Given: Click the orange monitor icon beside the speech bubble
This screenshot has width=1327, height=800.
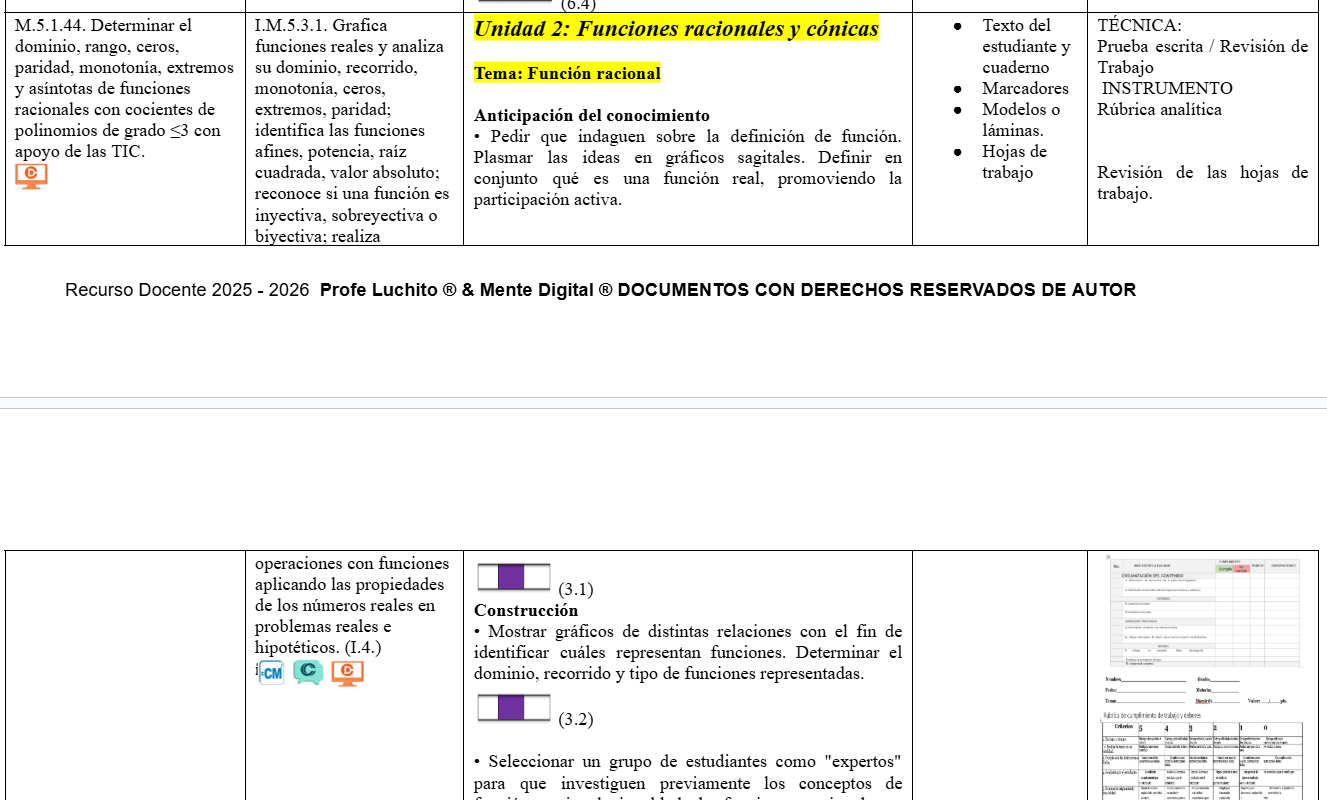Looking at the screenshot, I should (x=347, y=673).
